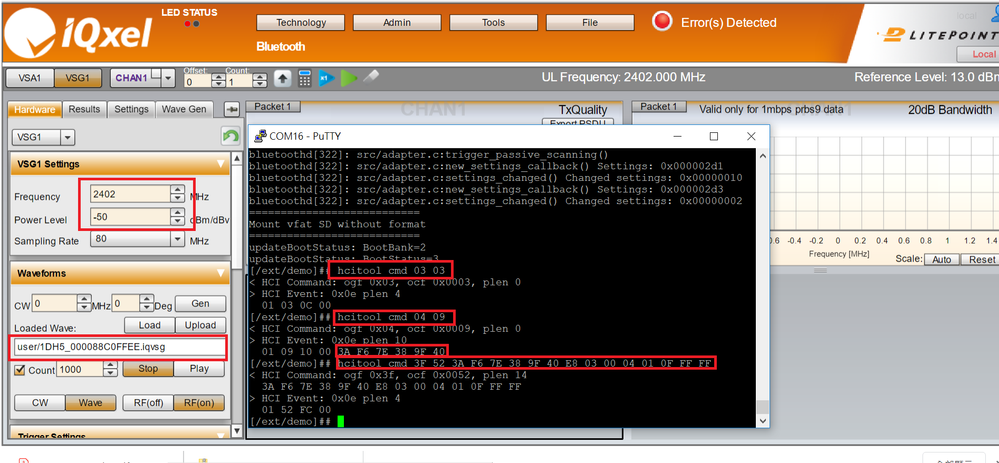Switch to the Wave Gen tab

(184, 110)
